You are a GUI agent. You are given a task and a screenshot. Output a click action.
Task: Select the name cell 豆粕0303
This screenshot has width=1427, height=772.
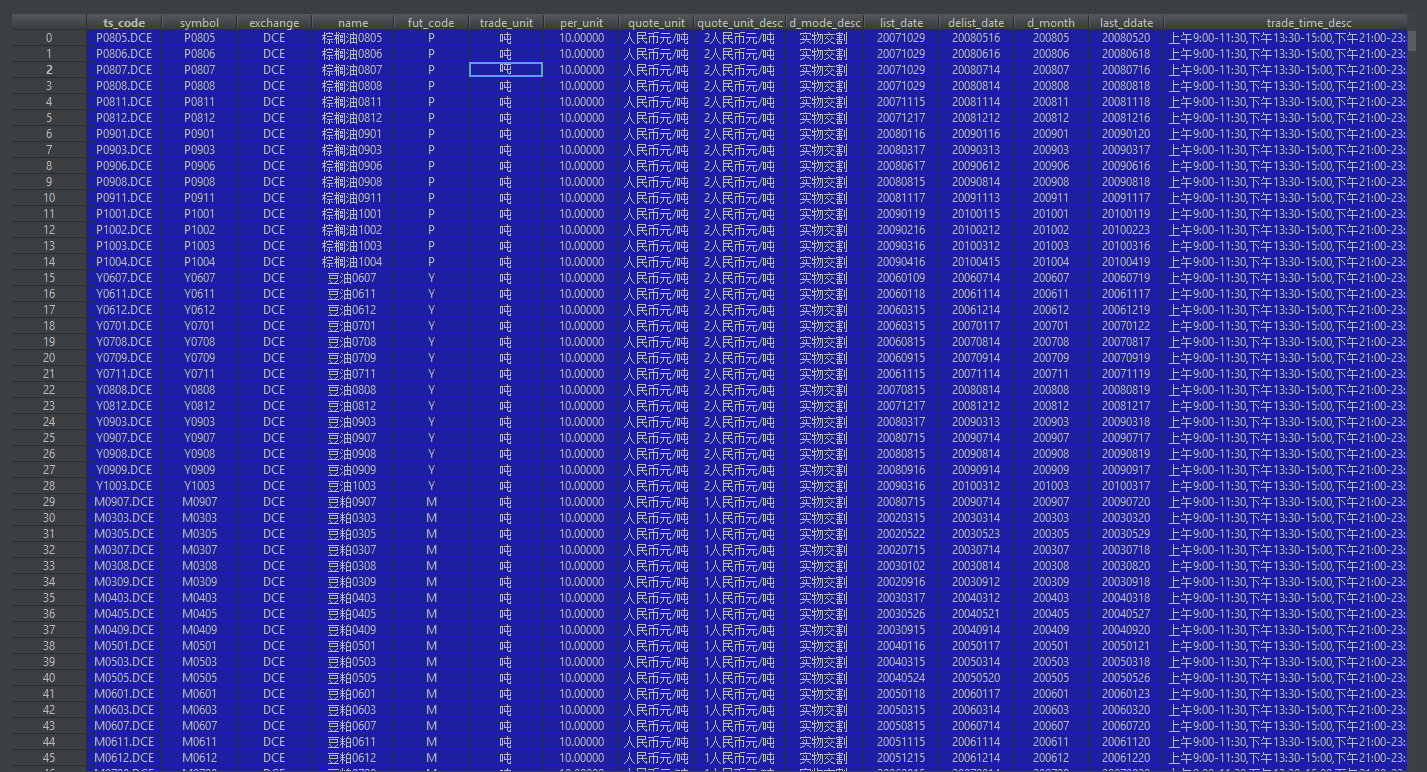(353, 518)
